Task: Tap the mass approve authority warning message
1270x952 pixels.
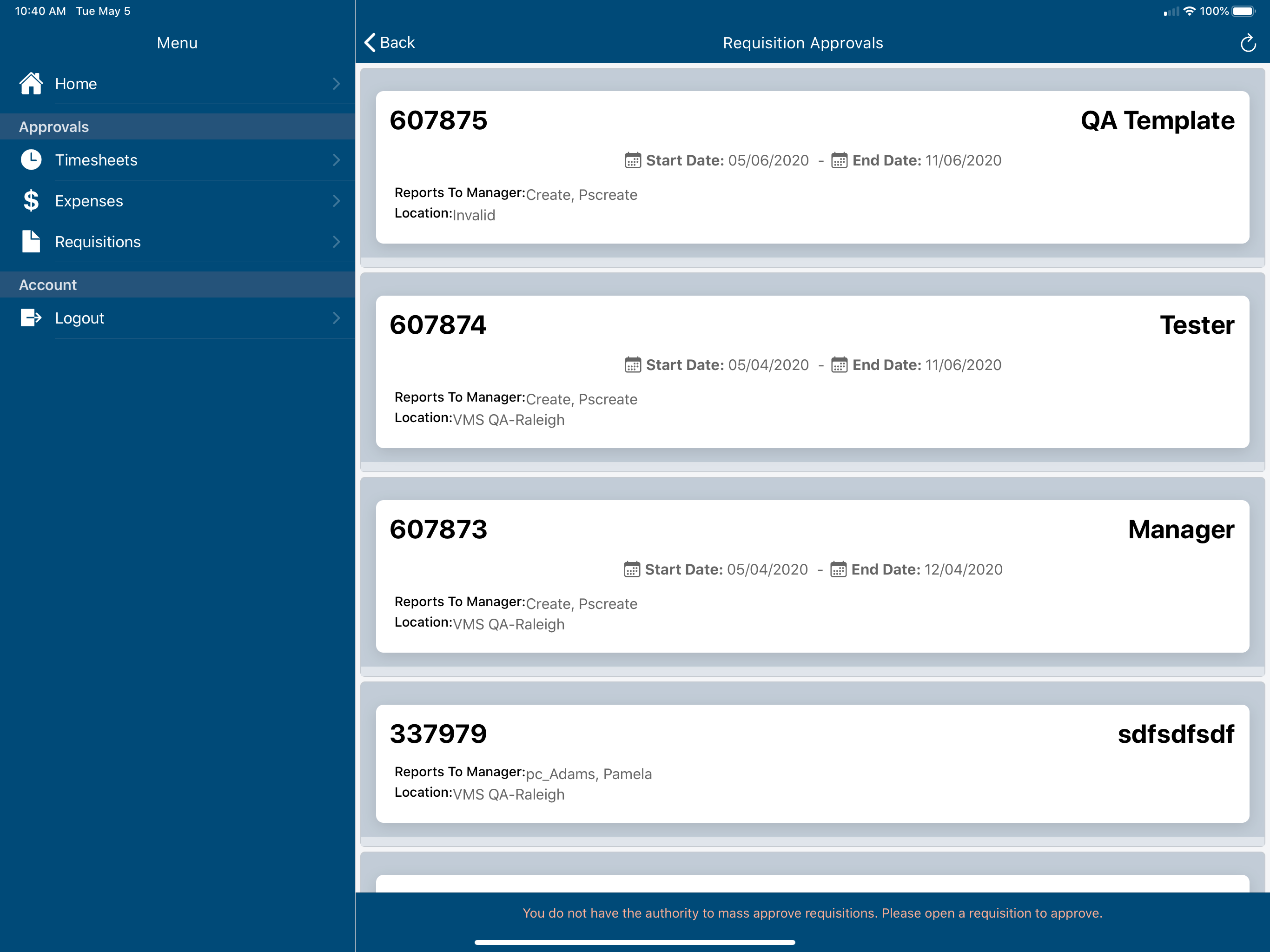Action: pyautogui.click(x=813, y=913)
